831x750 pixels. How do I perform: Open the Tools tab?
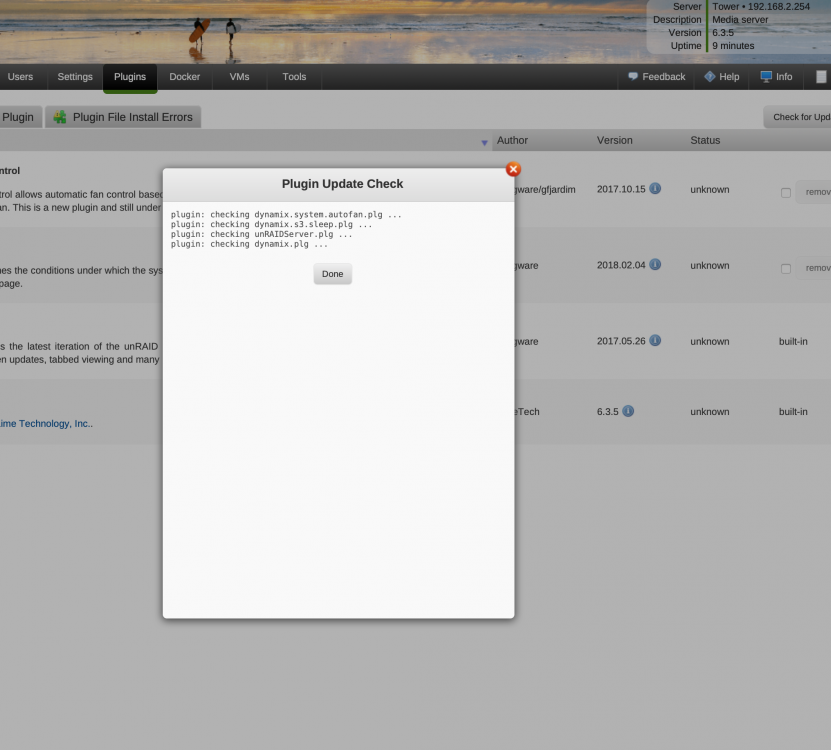tap(294, 77)
